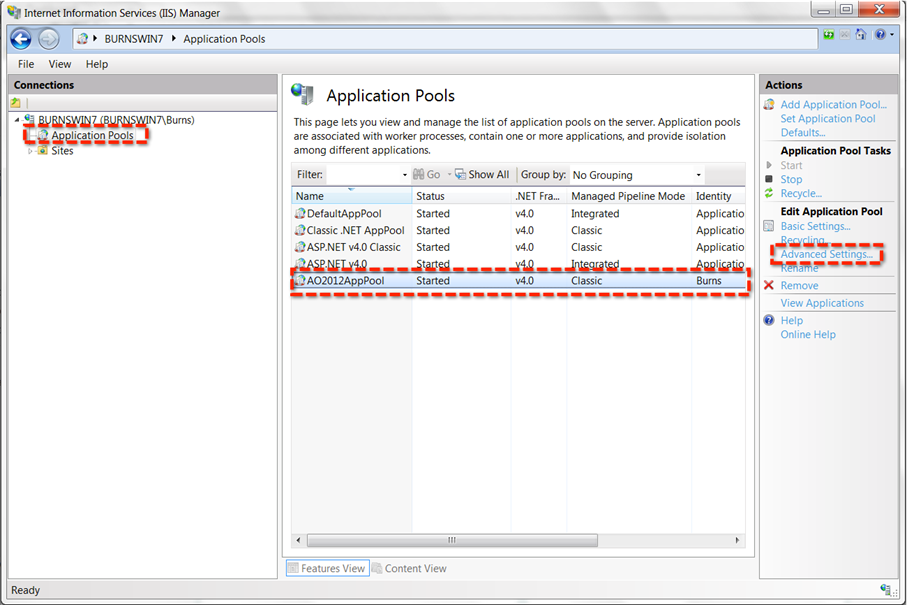Open Advanced Settings for the pool
907x605 pixels.
point(827,254)
